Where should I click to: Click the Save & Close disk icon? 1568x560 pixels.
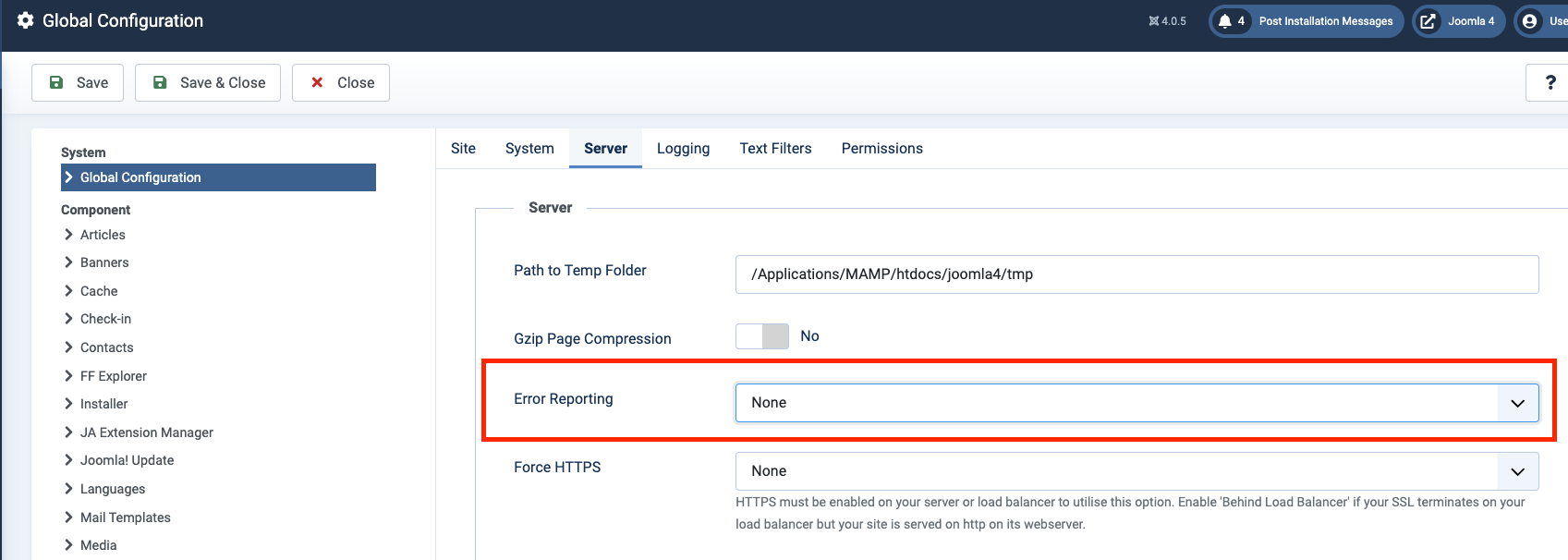pyautogui.click(x=160, y=83)
